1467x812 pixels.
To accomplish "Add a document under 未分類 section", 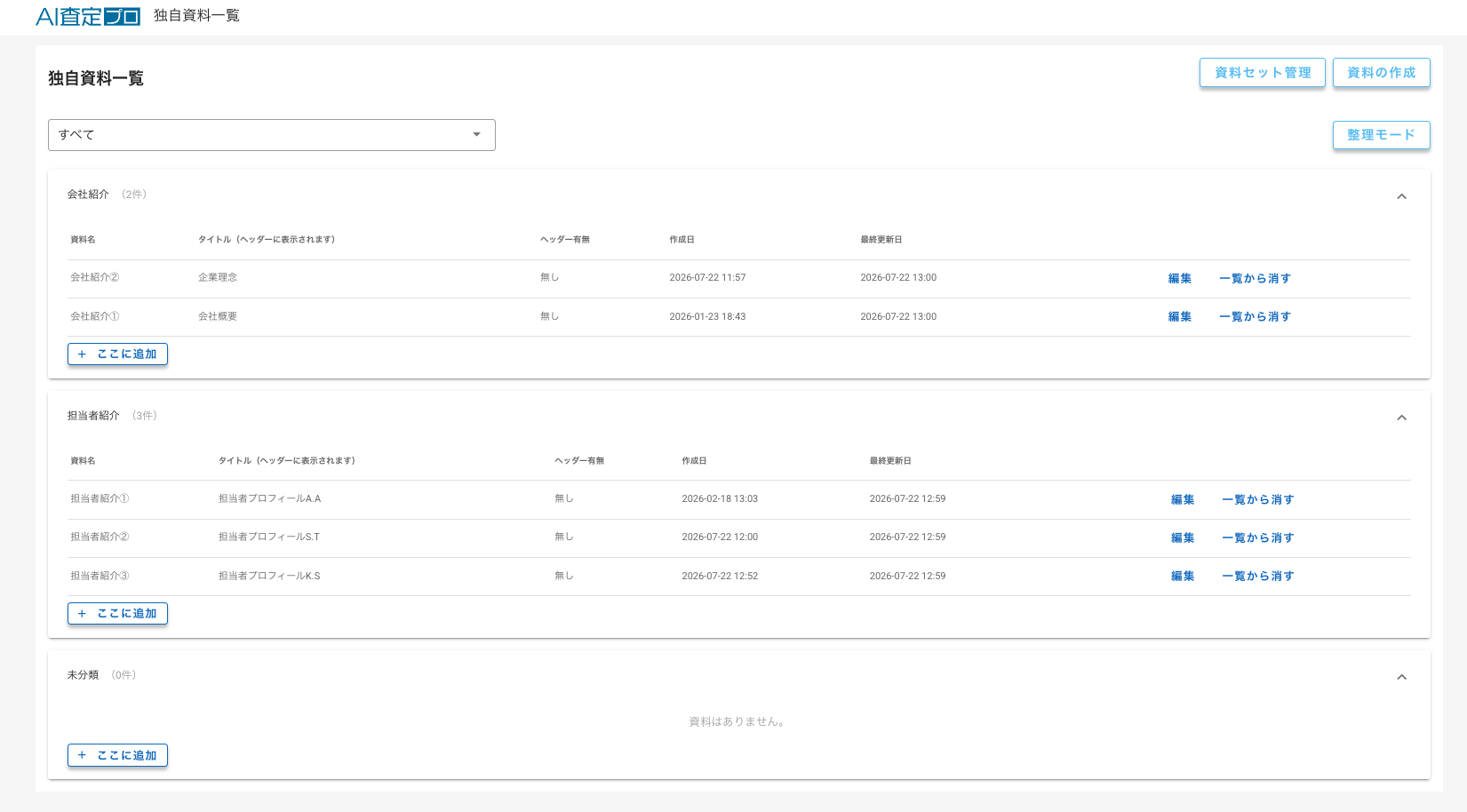I will point(117,755).
